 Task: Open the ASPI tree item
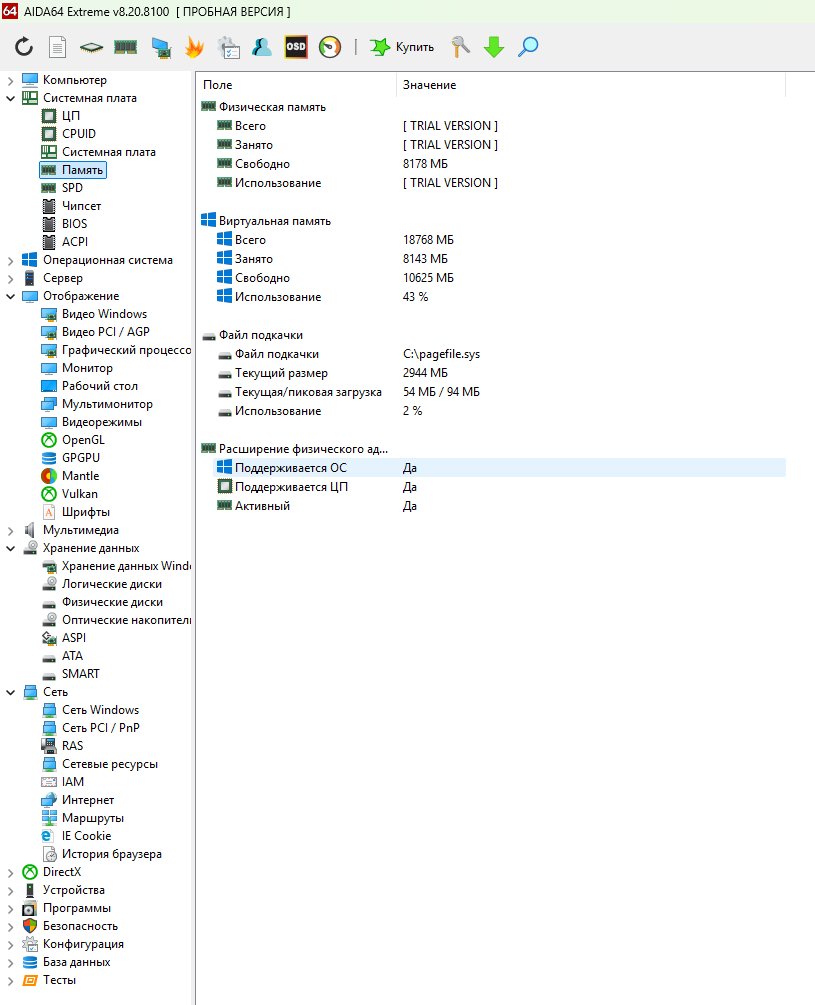[x=74, y=638]
